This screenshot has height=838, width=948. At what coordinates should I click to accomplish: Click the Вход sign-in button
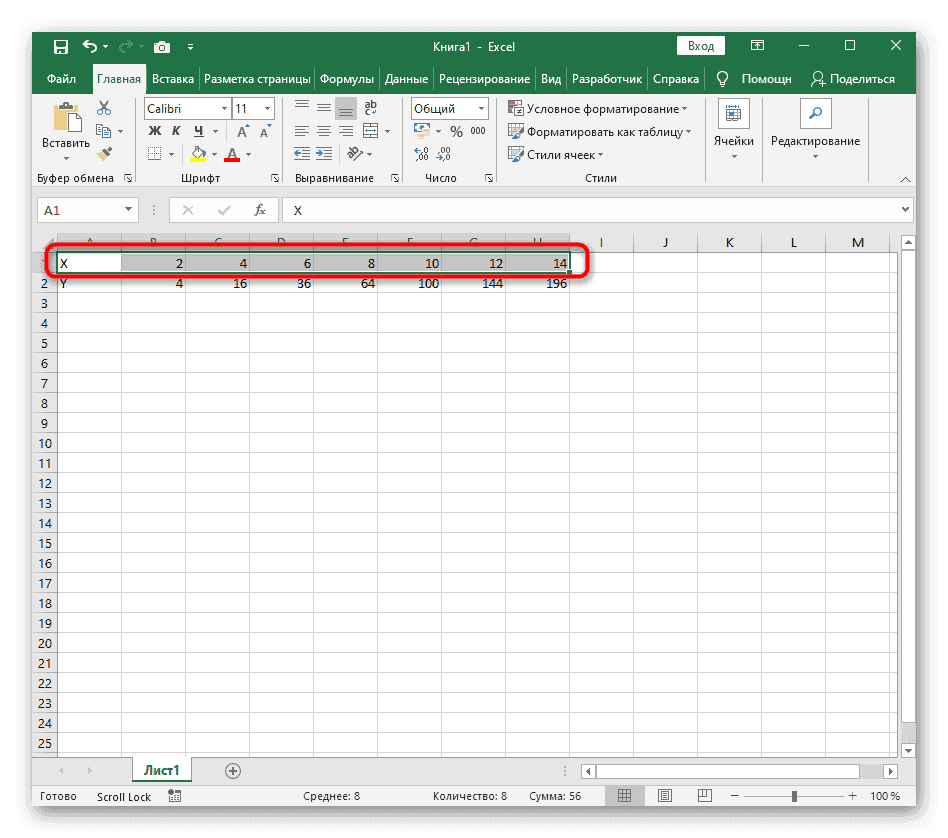pos(700,45)
